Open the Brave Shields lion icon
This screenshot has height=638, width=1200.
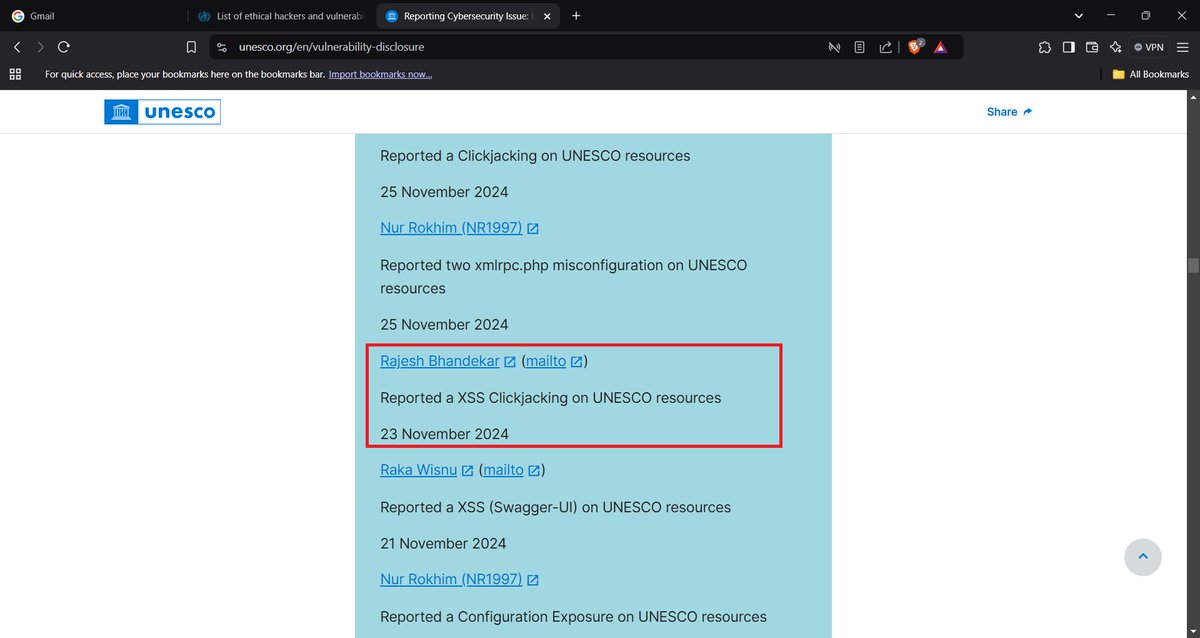[915, 47]
